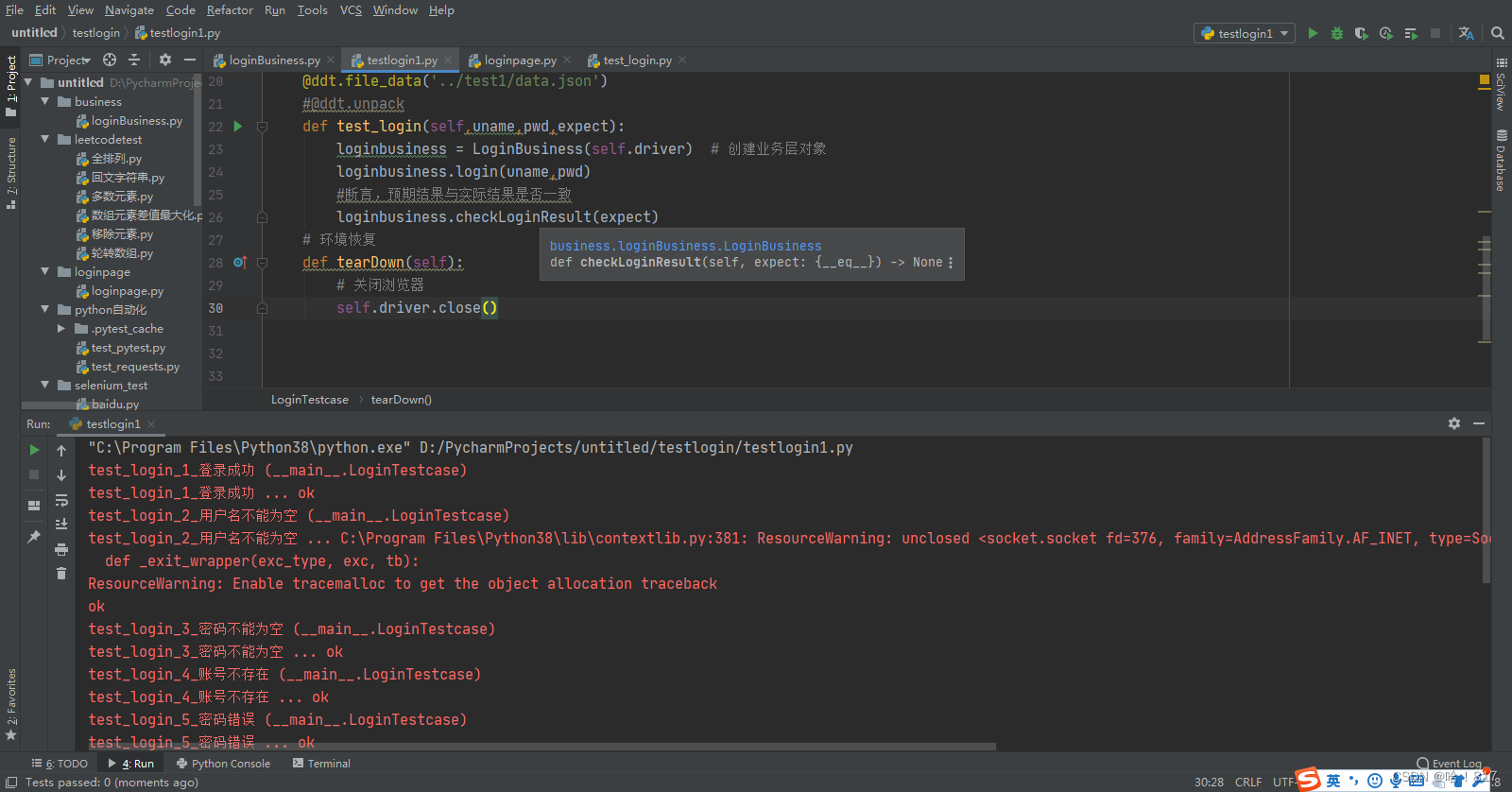Screen dimensions: 1512x792
Task: Click the LoginTestcase breadcrumb
Action: pos(310,400)
